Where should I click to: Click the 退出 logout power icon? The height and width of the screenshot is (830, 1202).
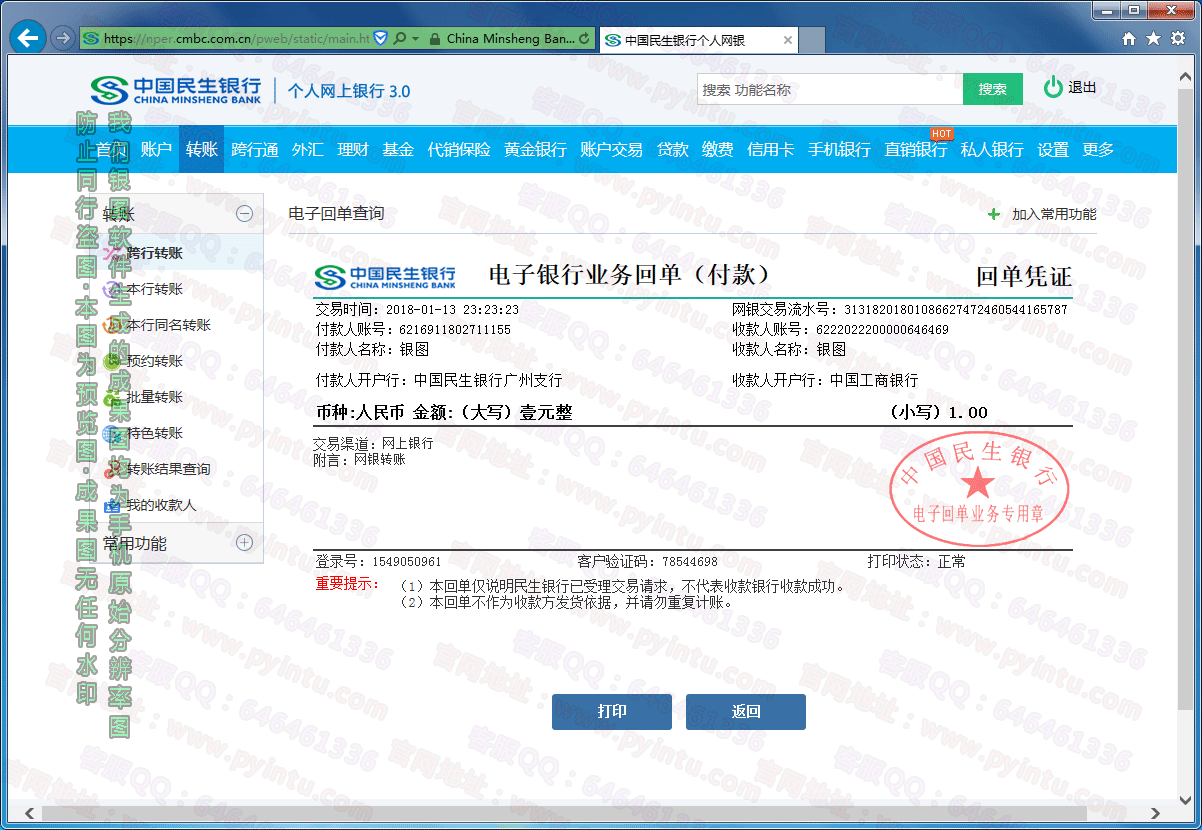pos(1053,88)
